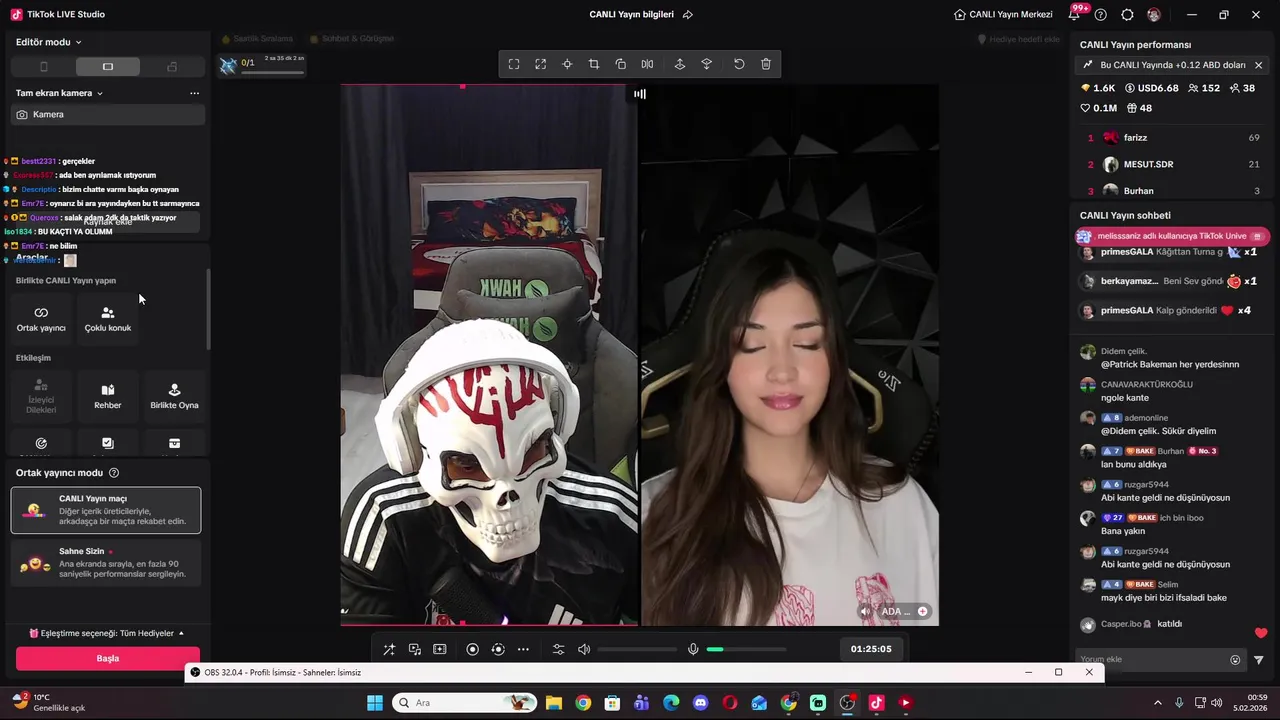Click the share arrow next to CANLI Yayın bilgileri
This screenshot has width=1280, height=720.
point(687,15)
